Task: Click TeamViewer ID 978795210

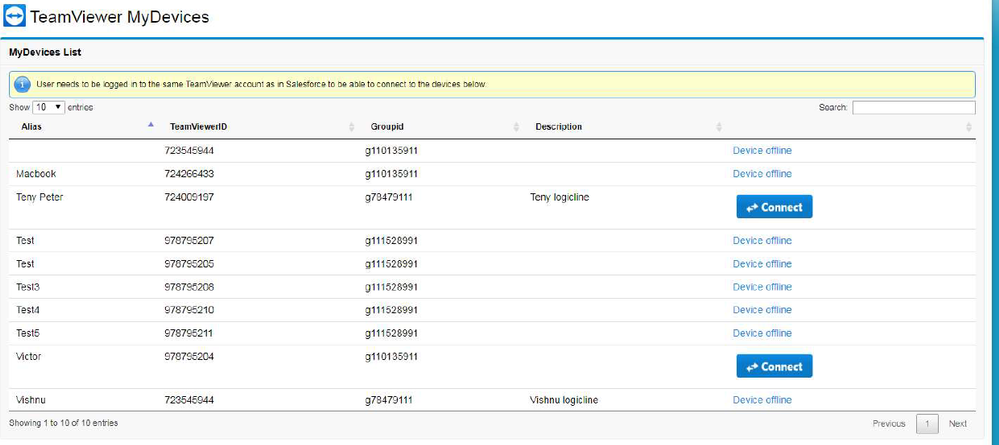Action: [x=189, y=310]
